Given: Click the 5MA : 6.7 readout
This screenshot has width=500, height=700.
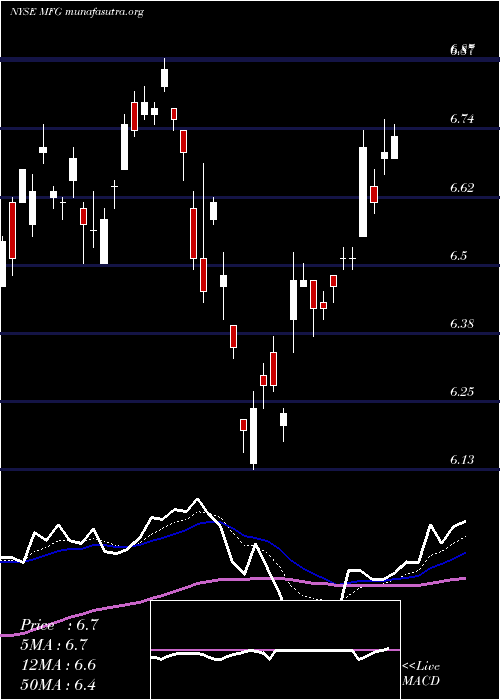Looking at the screenshot, I should click(54, 645).
